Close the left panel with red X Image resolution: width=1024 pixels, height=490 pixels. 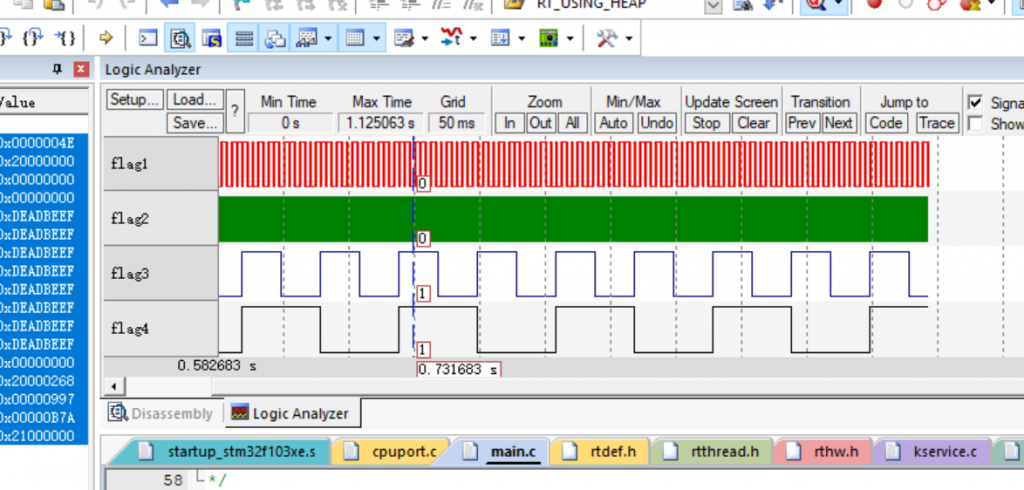pyautogui.click(x=81, y=69)
